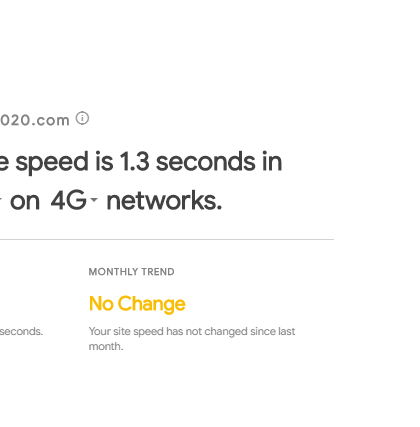Screen dimensions: 420x427
Task: Click the site speed not changed description
Action: (x=192, y=339)
